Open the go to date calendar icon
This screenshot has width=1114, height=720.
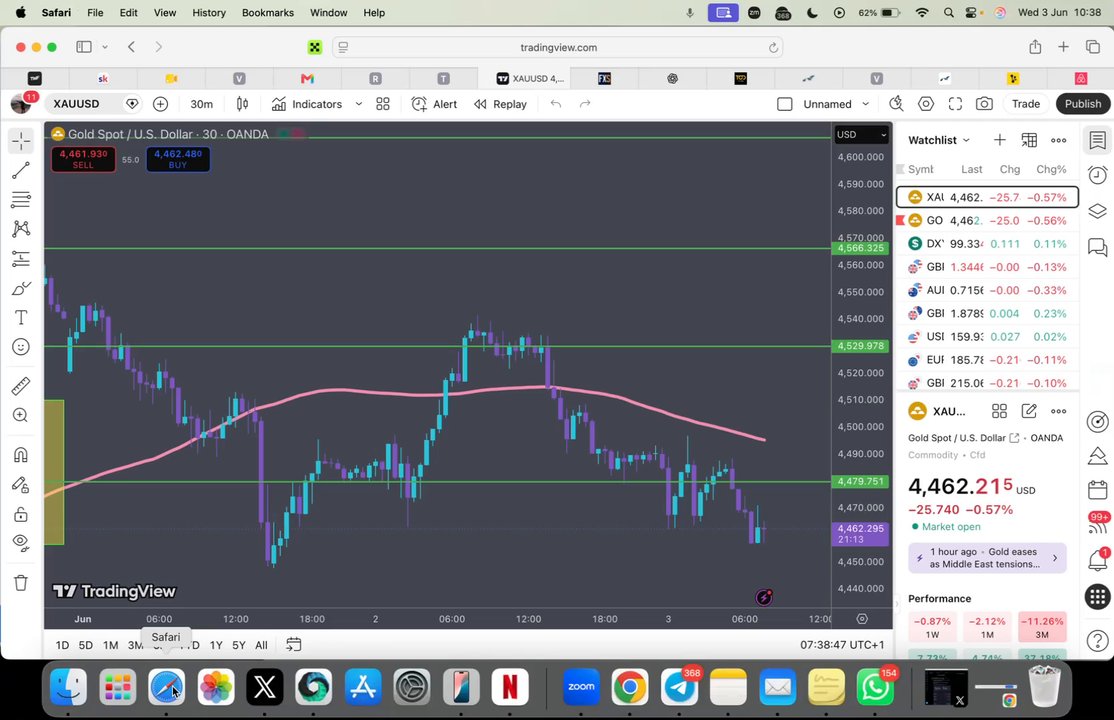point(293,645)
